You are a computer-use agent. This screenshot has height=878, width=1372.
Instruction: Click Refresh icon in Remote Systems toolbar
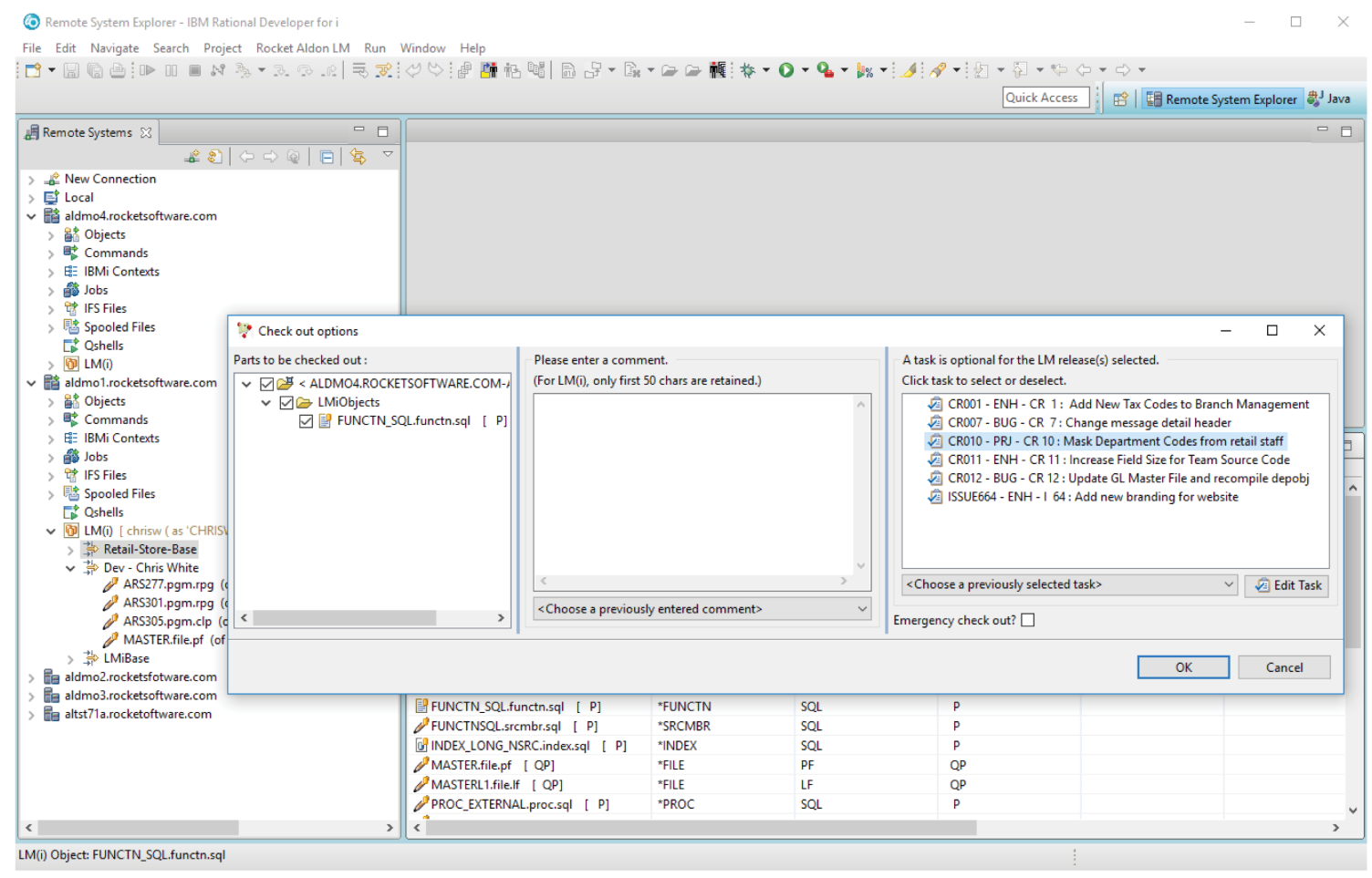click(214, 157)
